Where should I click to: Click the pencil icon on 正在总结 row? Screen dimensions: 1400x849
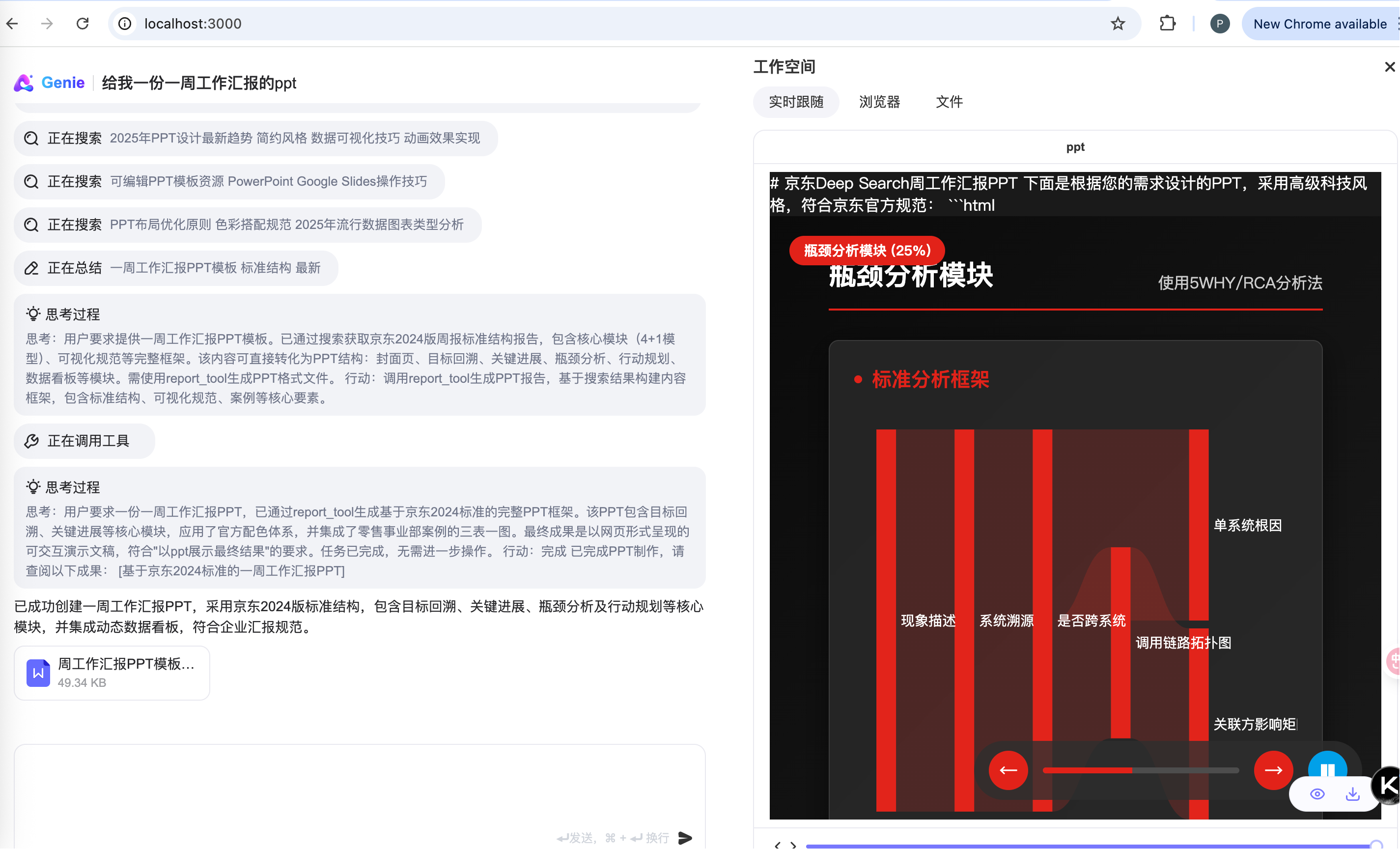31,268
